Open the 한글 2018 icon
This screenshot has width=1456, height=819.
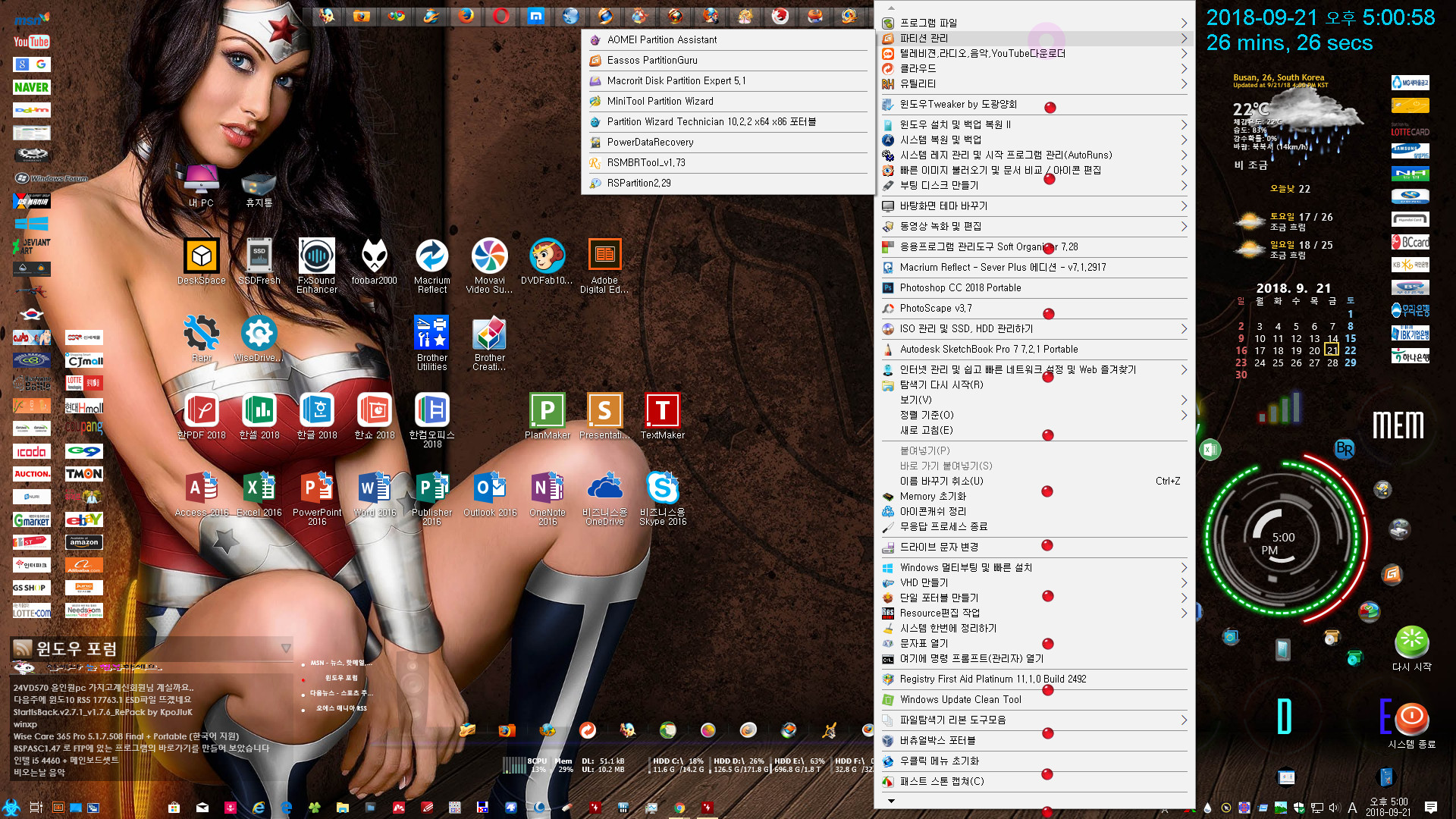click(317, 416)
